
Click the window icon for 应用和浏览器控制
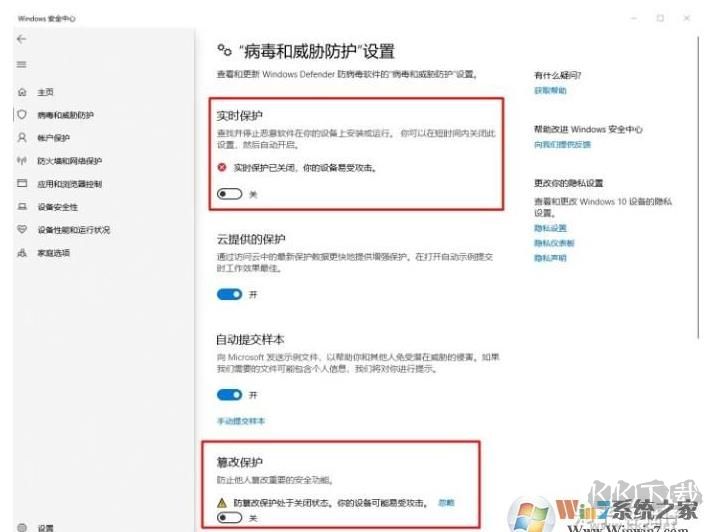(x=22, y=183)
